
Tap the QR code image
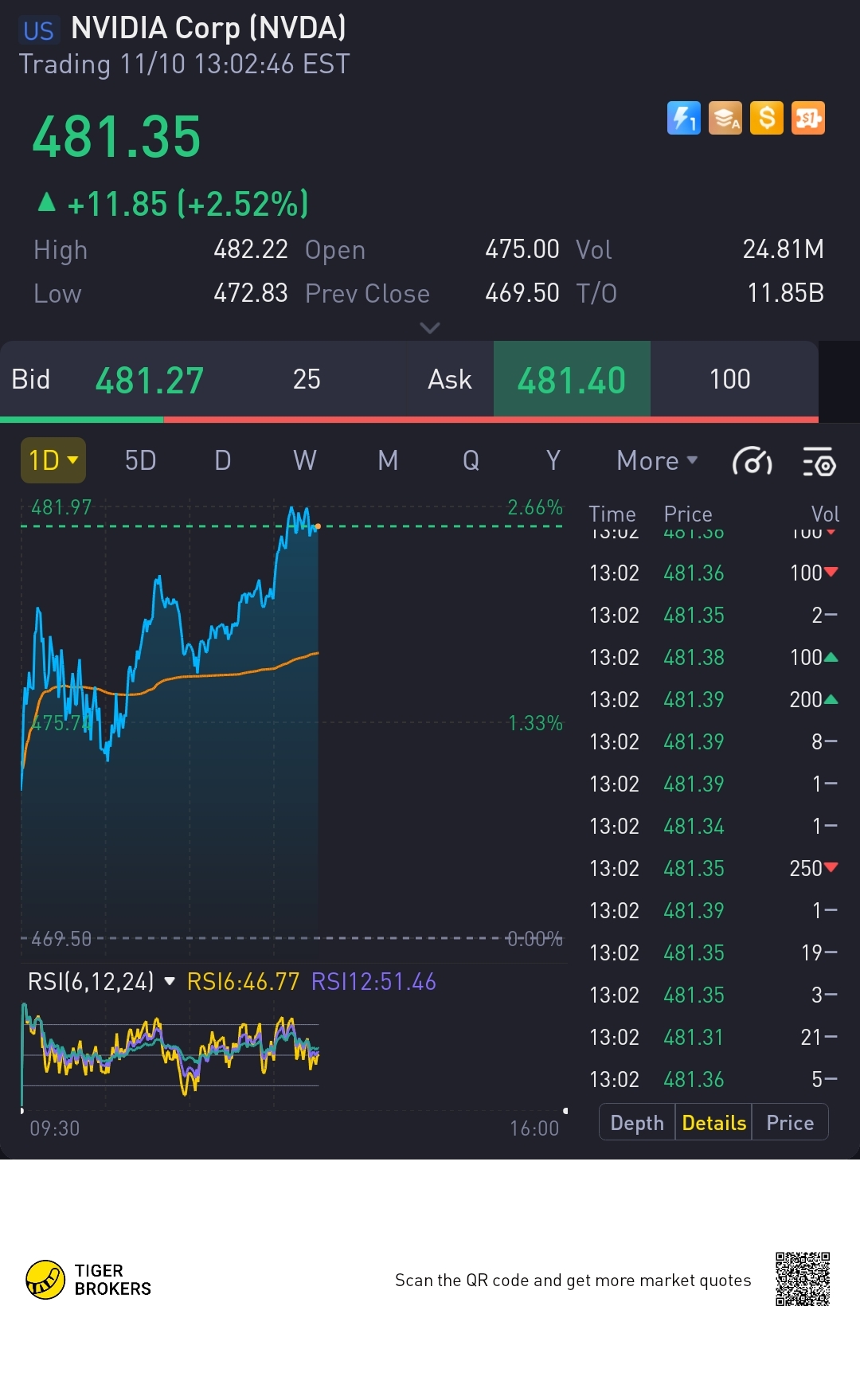(803, 1279)
